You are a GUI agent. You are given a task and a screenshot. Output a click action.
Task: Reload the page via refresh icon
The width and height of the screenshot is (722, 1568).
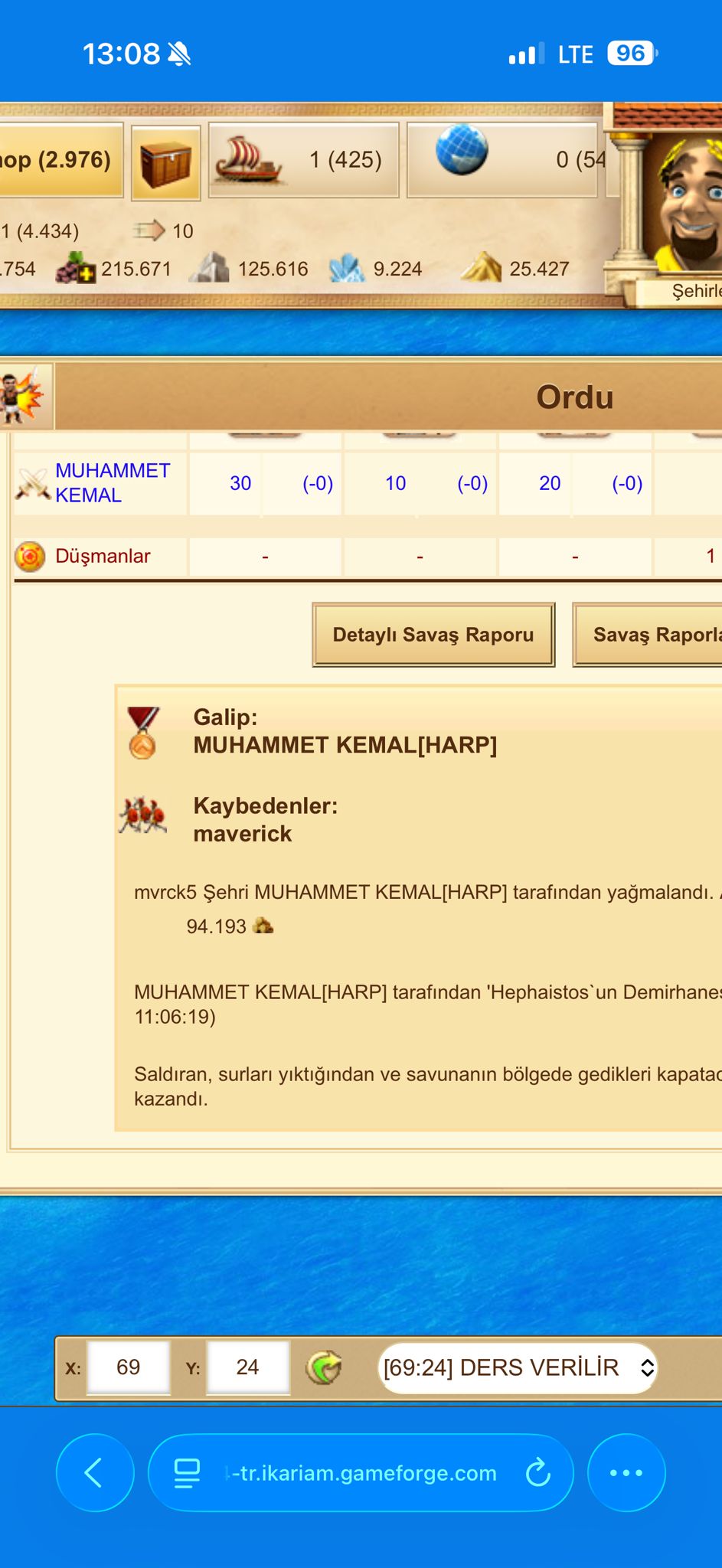pyautogui.click(x=538, y=1472)
